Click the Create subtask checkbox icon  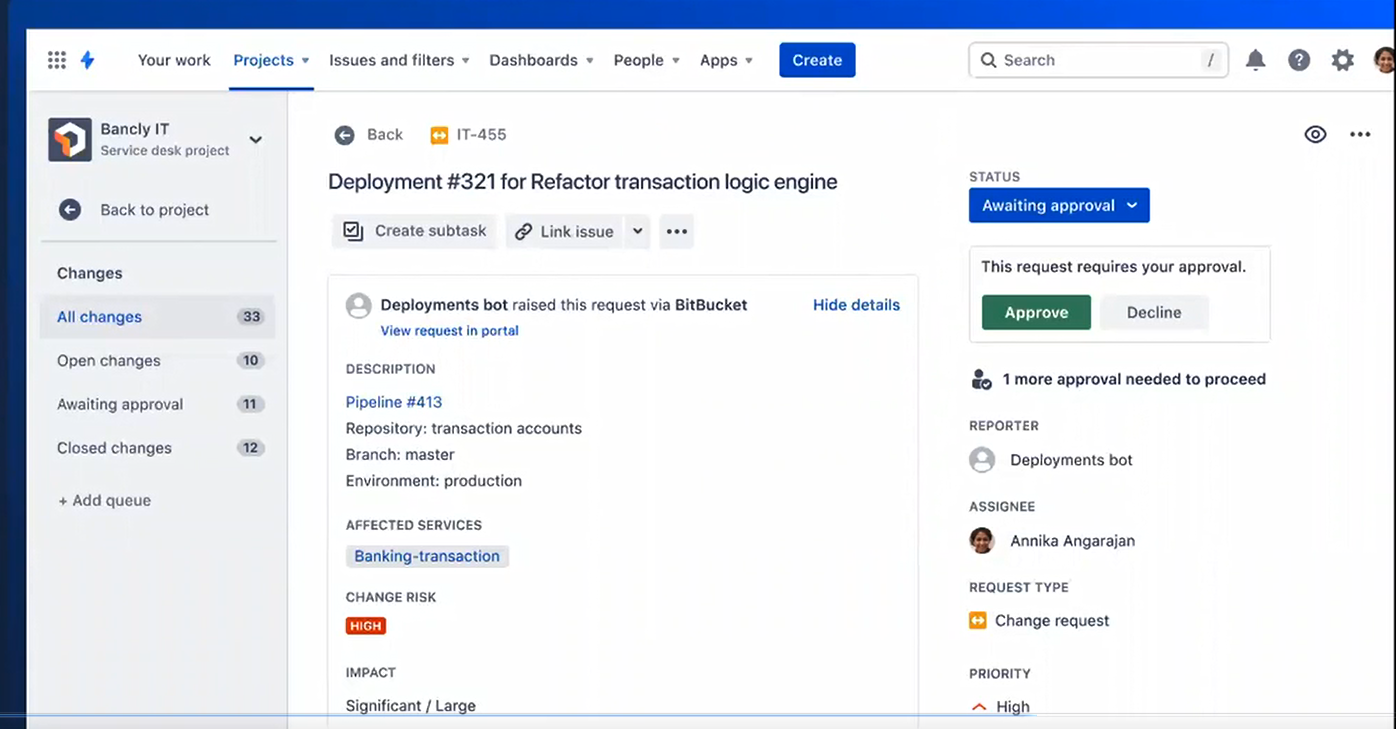pyautogui.click(x=353, y=231)
